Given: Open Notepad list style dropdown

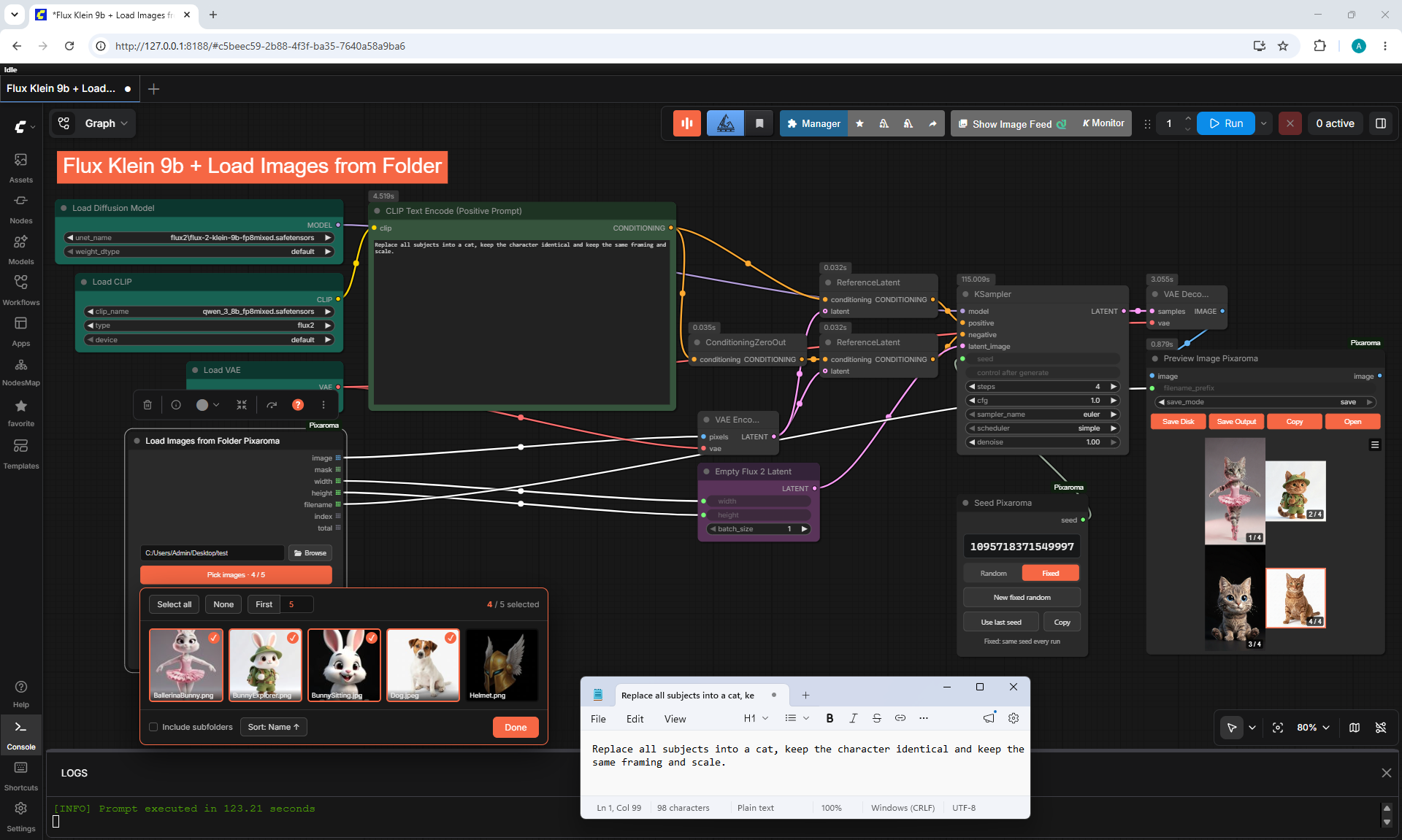Looking at the screenshot, I should (x=797, y=718).
